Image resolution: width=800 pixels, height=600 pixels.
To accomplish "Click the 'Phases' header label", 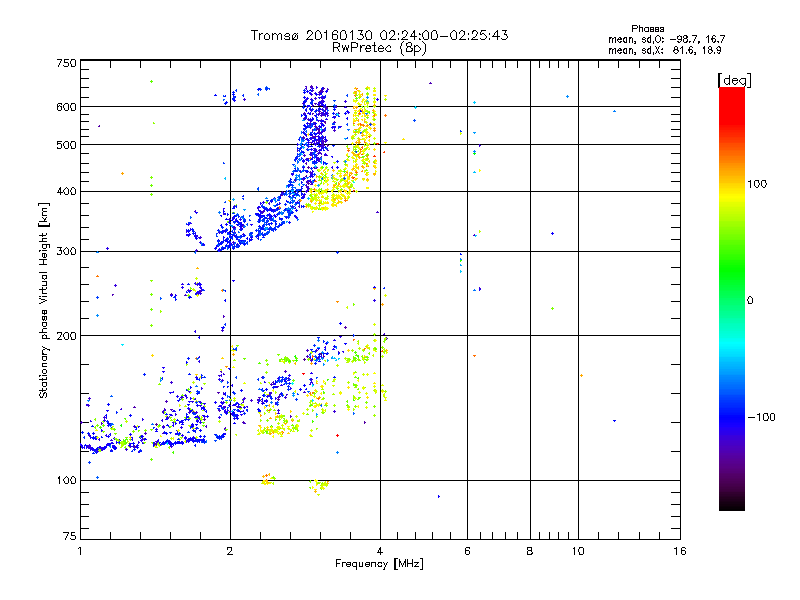I will click(647, 29).
